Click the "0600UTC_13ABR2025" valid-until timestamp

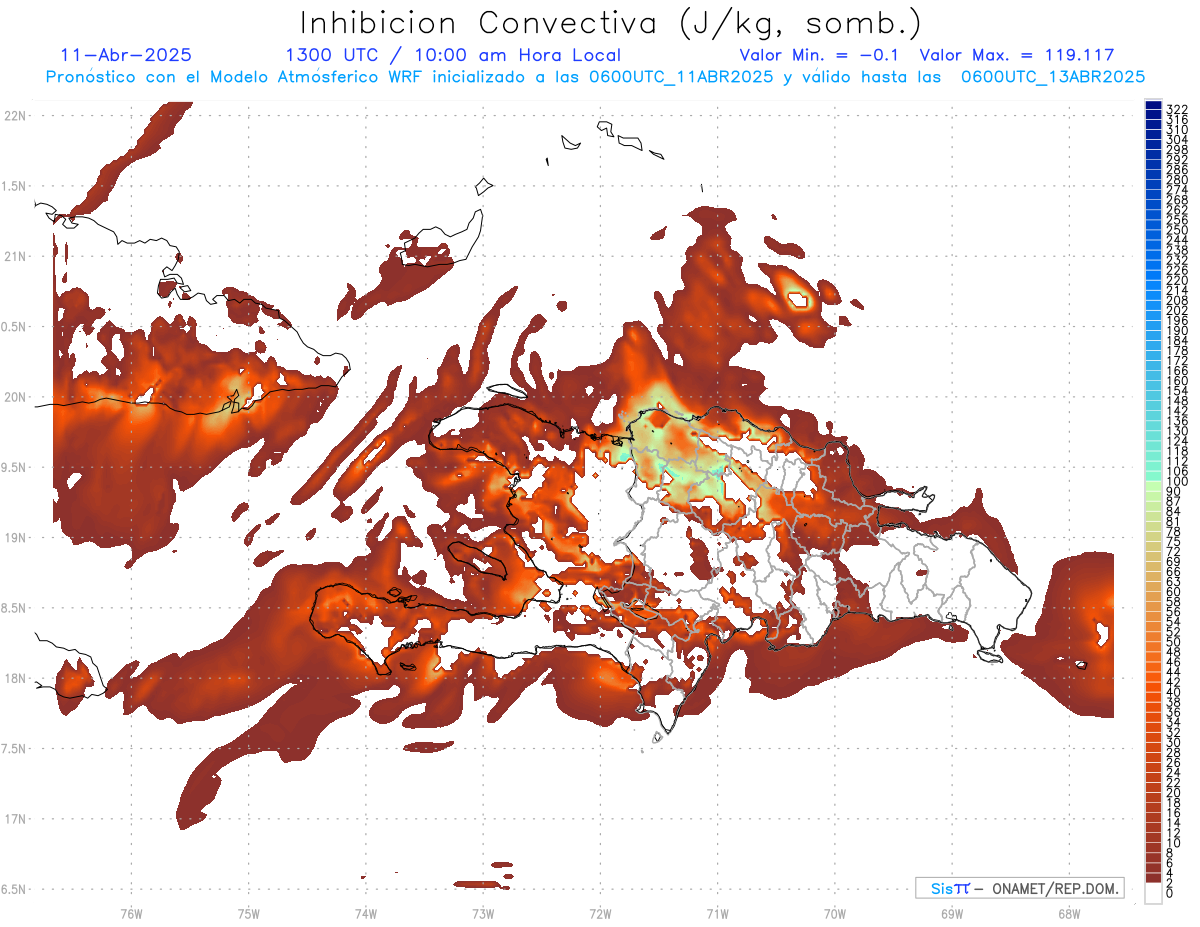point(1053,76)
